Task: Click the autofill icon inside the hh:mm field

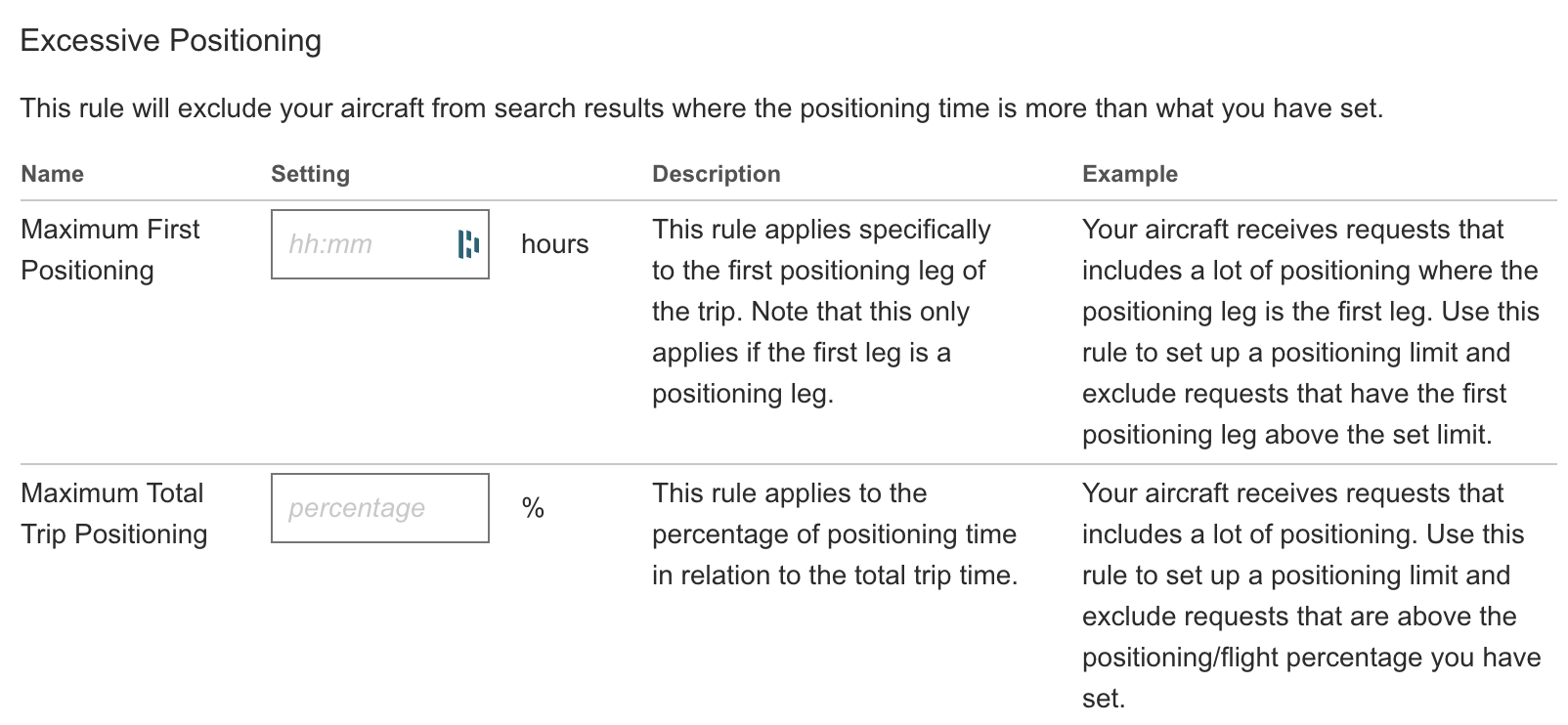Action: click(x=468, y=244)
